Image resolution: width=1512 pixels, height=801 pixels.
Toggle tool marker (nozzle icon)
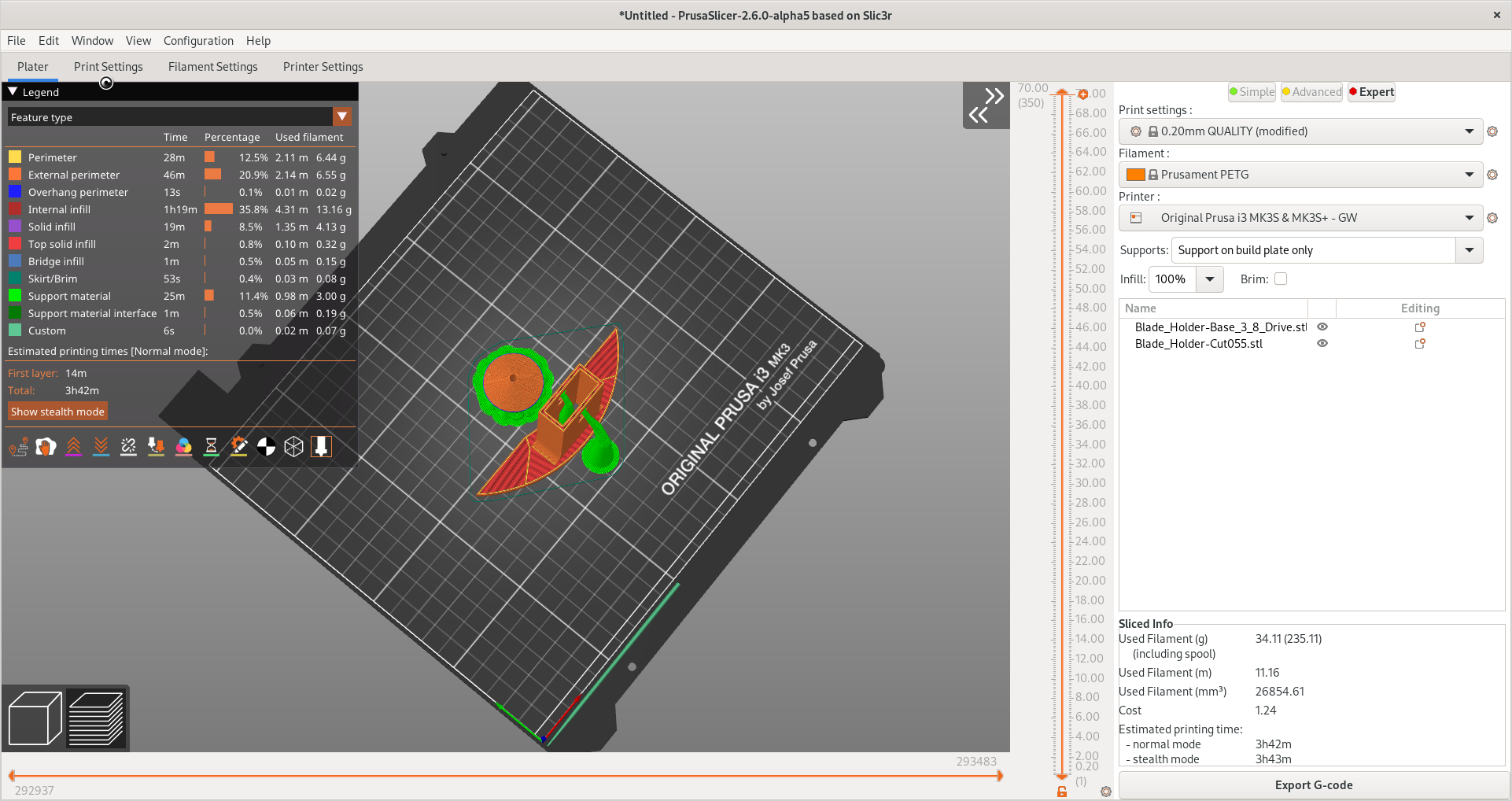pyautogui.click(x=322, y=447)
